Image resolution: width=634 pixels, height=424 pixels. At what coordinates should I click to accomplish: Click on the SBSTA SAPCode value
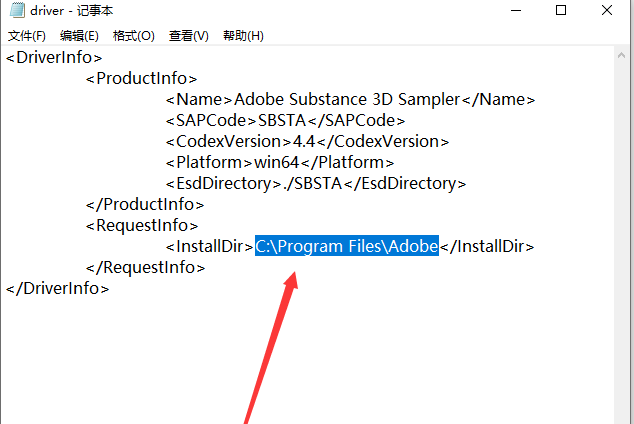[x=282, y=120]
